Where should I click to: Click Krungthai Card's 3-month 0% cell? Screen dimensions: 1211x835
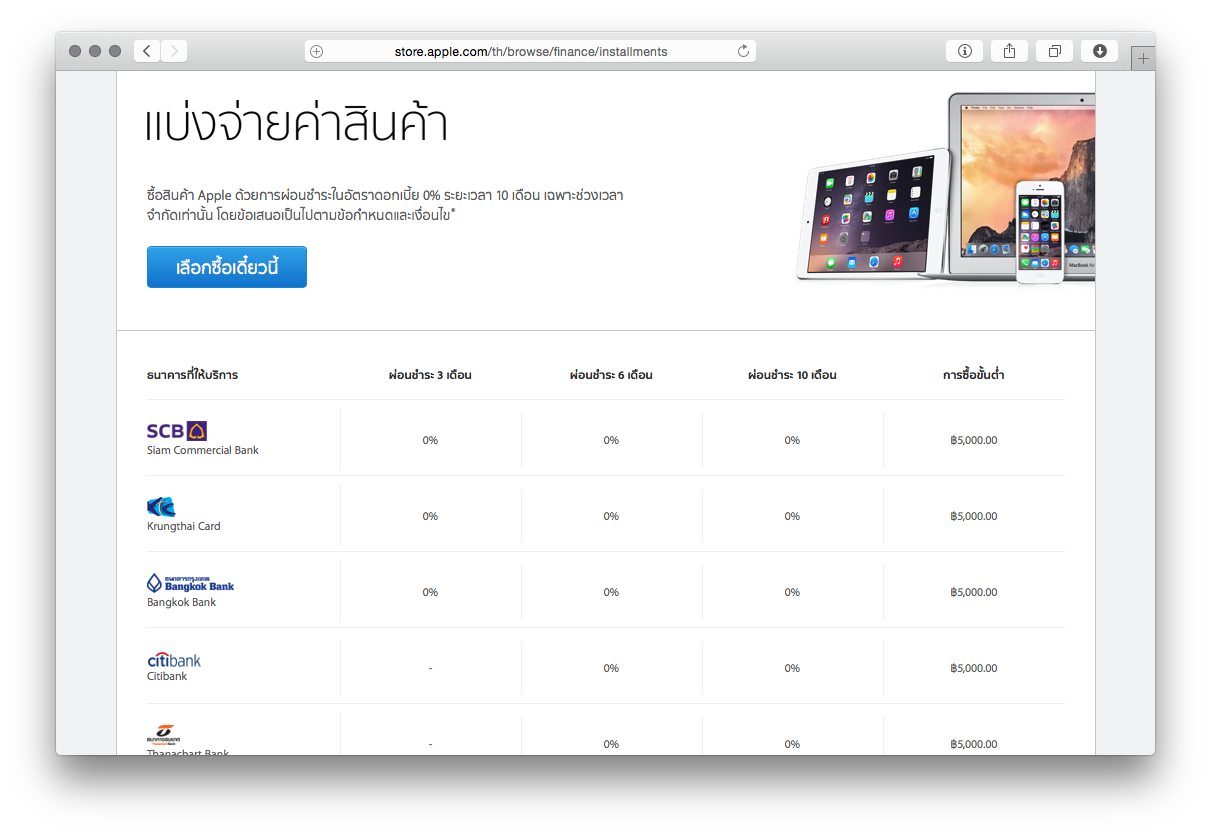pyautogui.click(x=430, y=516)
